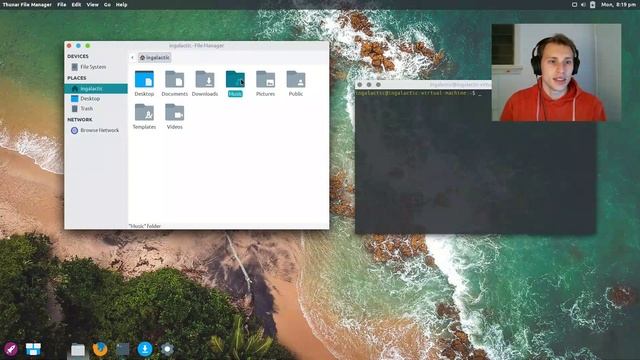Click the clock showing Mon, 8:19 pm

[x=618, y=4]
